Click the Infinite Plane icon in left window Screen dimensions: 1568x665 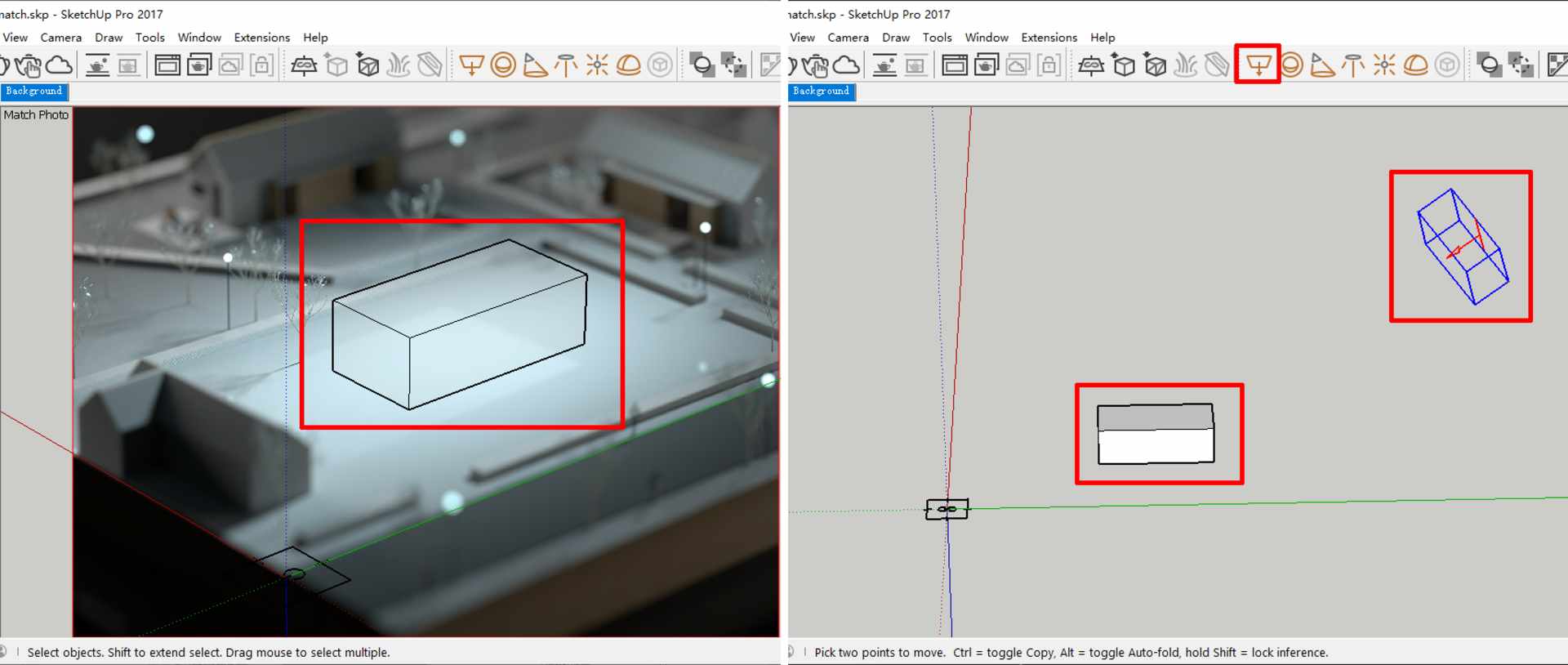304,65
